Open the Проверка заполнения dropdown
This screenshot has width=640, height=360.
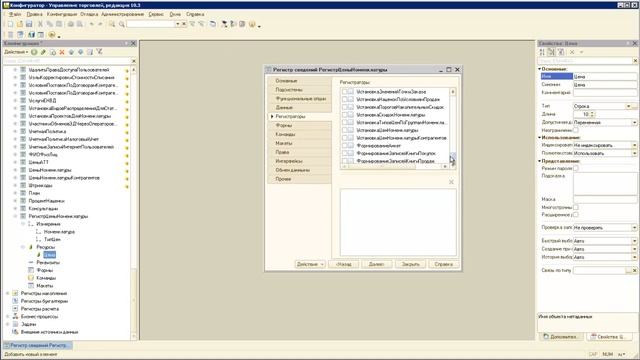634,228
